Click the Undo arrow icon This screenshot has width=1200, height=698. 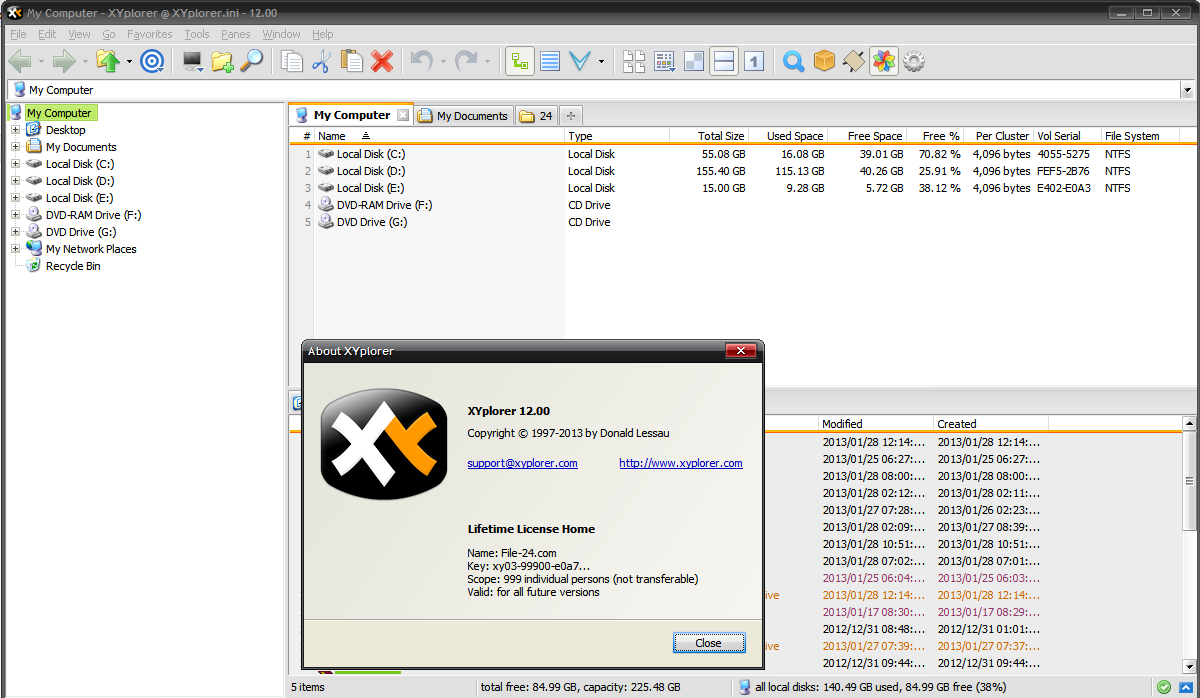pos(421,62)
